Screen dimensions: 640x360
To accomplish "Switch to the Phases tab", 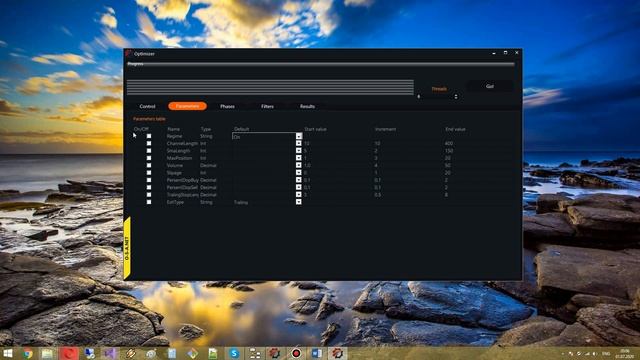I will coord(227,106).
